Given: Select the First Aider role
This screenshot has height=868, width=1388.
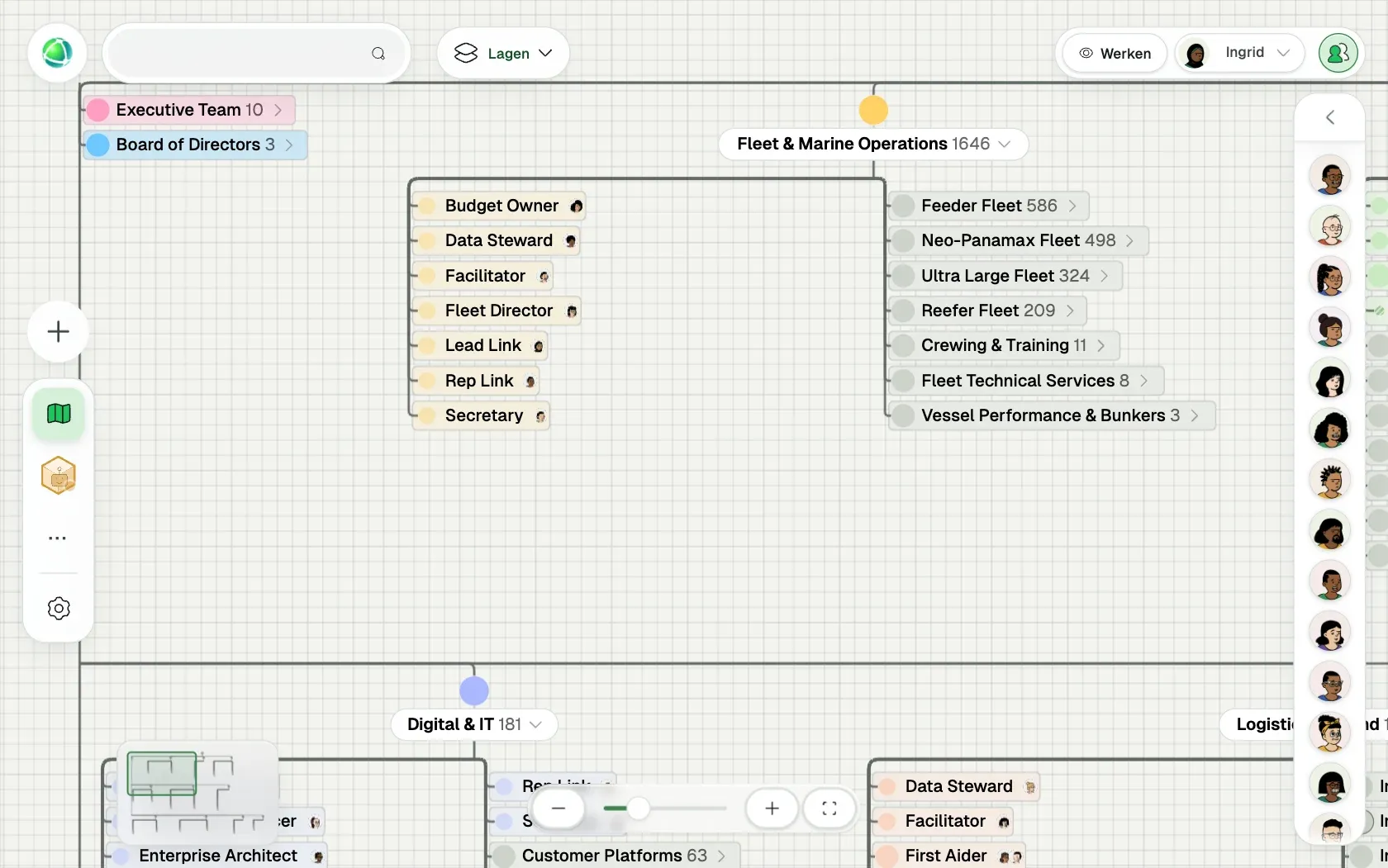Looking at the screenshot, I should [x=950, y=856].
